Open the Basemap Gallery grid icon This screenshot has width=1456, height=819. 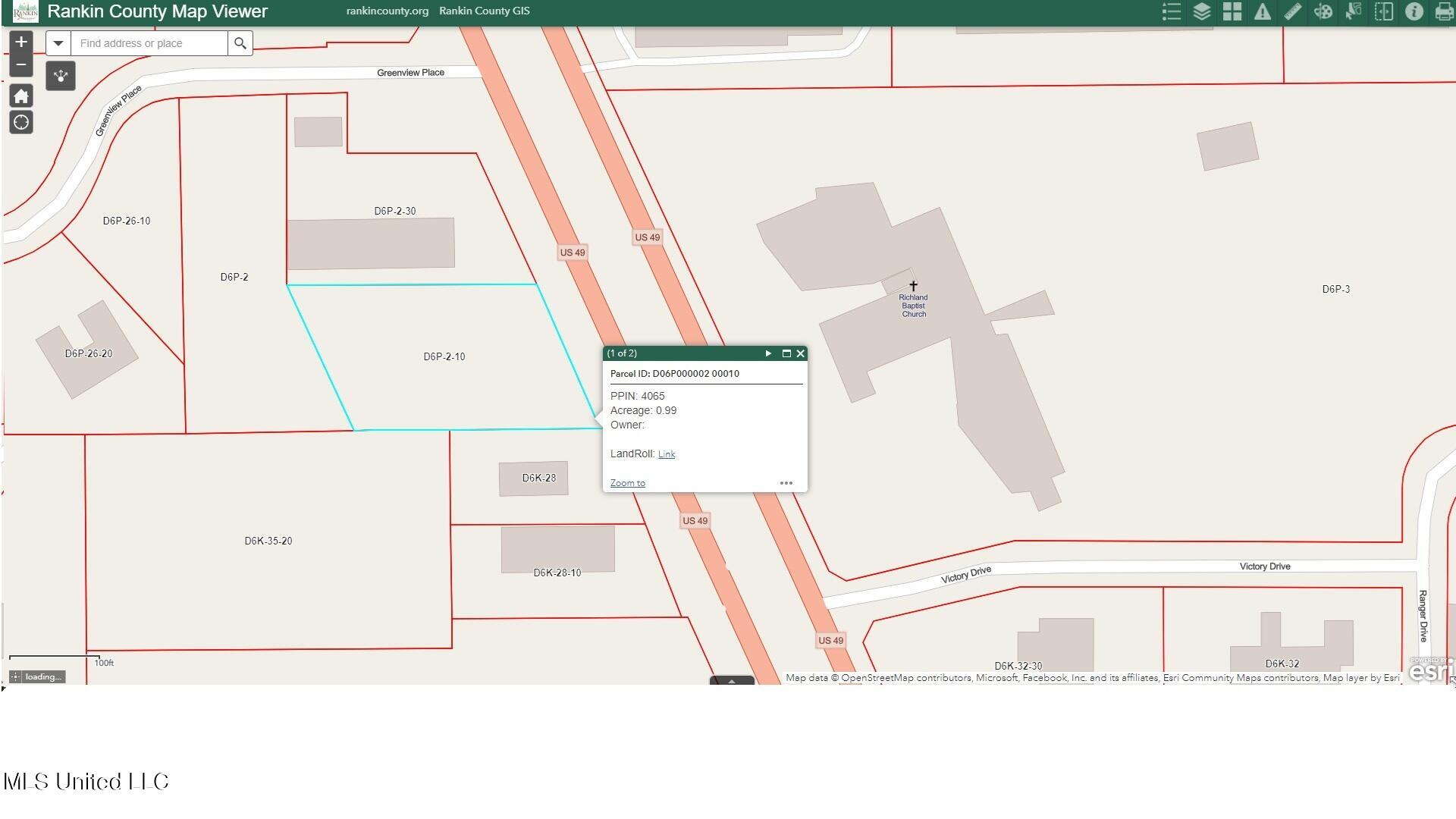point(1232,11)
